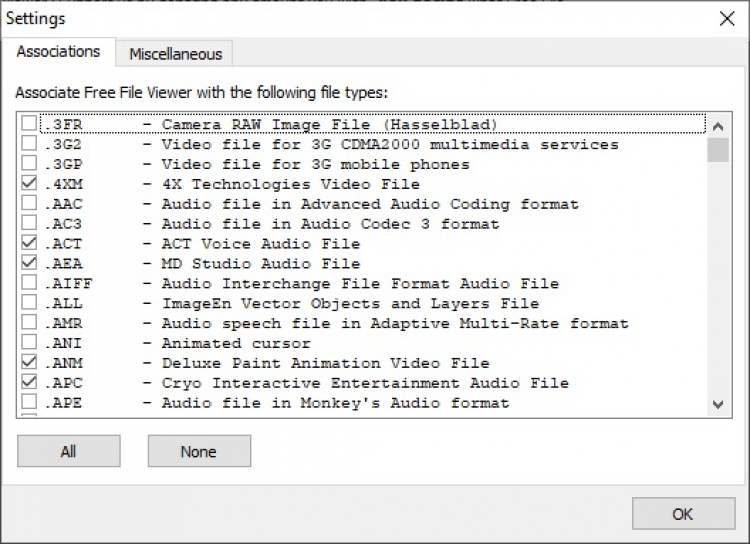Screen dimensions: 750x544
Task: Click the scroll down arrow of the list
Action: (x=717, y=404)
